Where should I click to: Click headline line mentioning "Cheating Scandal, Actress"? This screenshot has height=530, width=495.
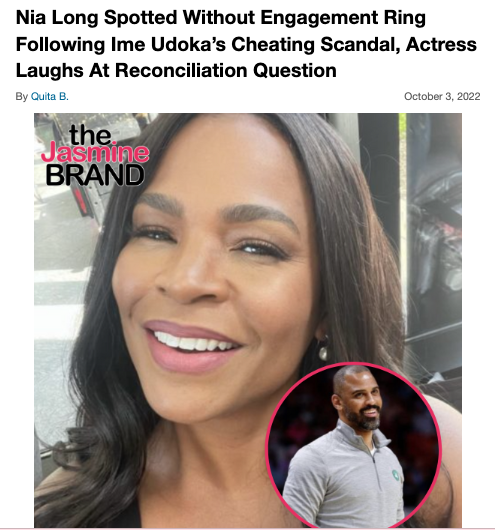pyautogui.click(x=246, y=44)
